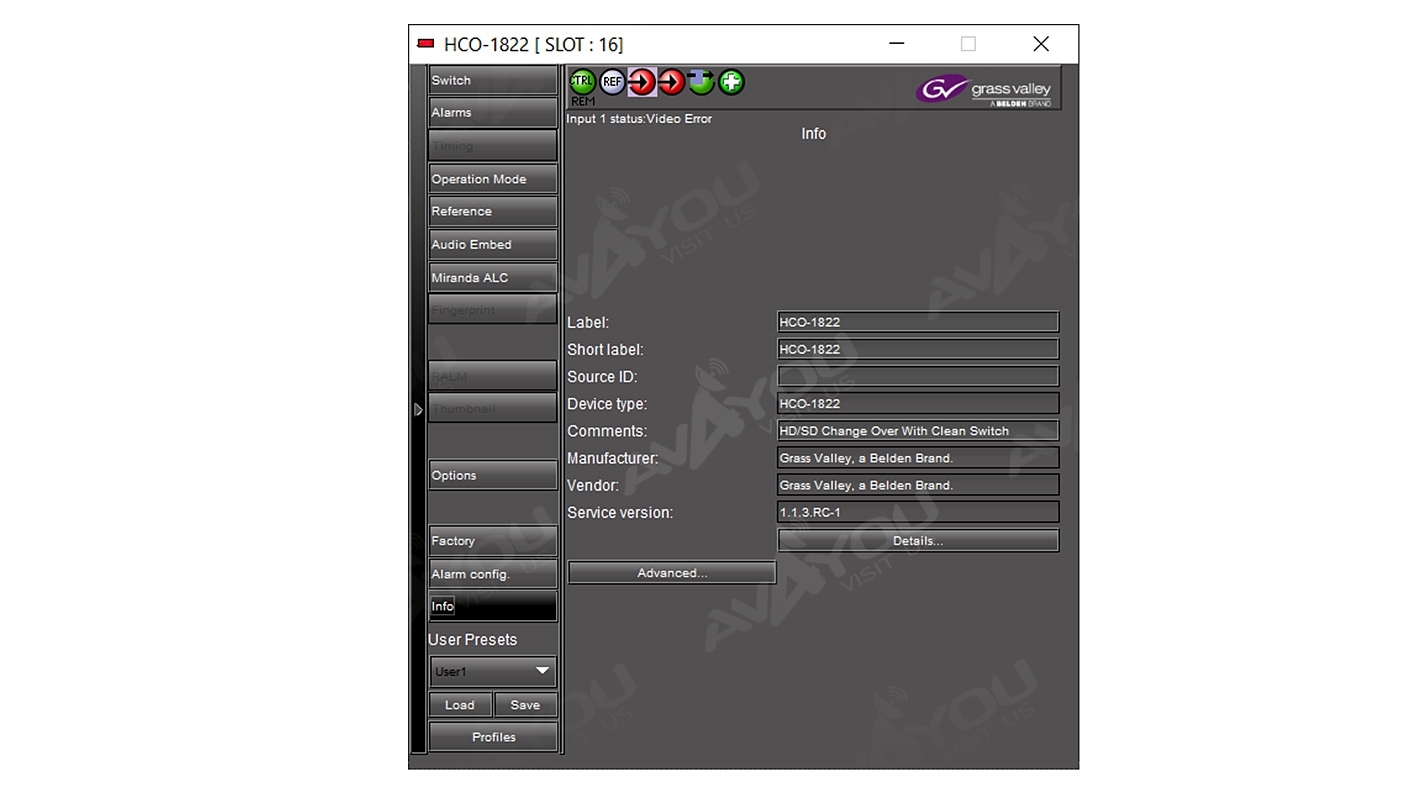Image resolution: width=1422 pixels, height=800 pixels.
Task: Click the Grass Valley logo
Action: (986, 90)
